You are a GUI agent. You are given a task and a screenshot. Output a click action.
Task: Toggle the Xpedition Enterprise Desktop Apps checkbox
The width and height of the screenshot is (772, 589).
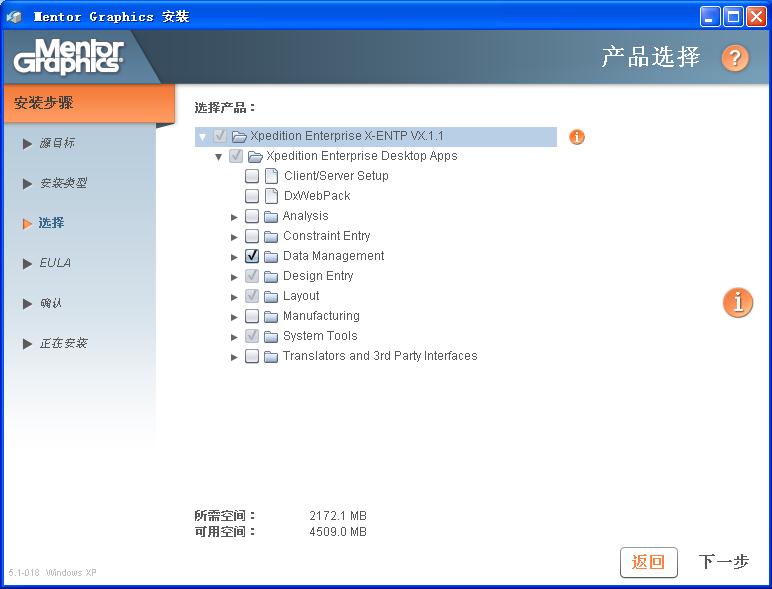236,156
